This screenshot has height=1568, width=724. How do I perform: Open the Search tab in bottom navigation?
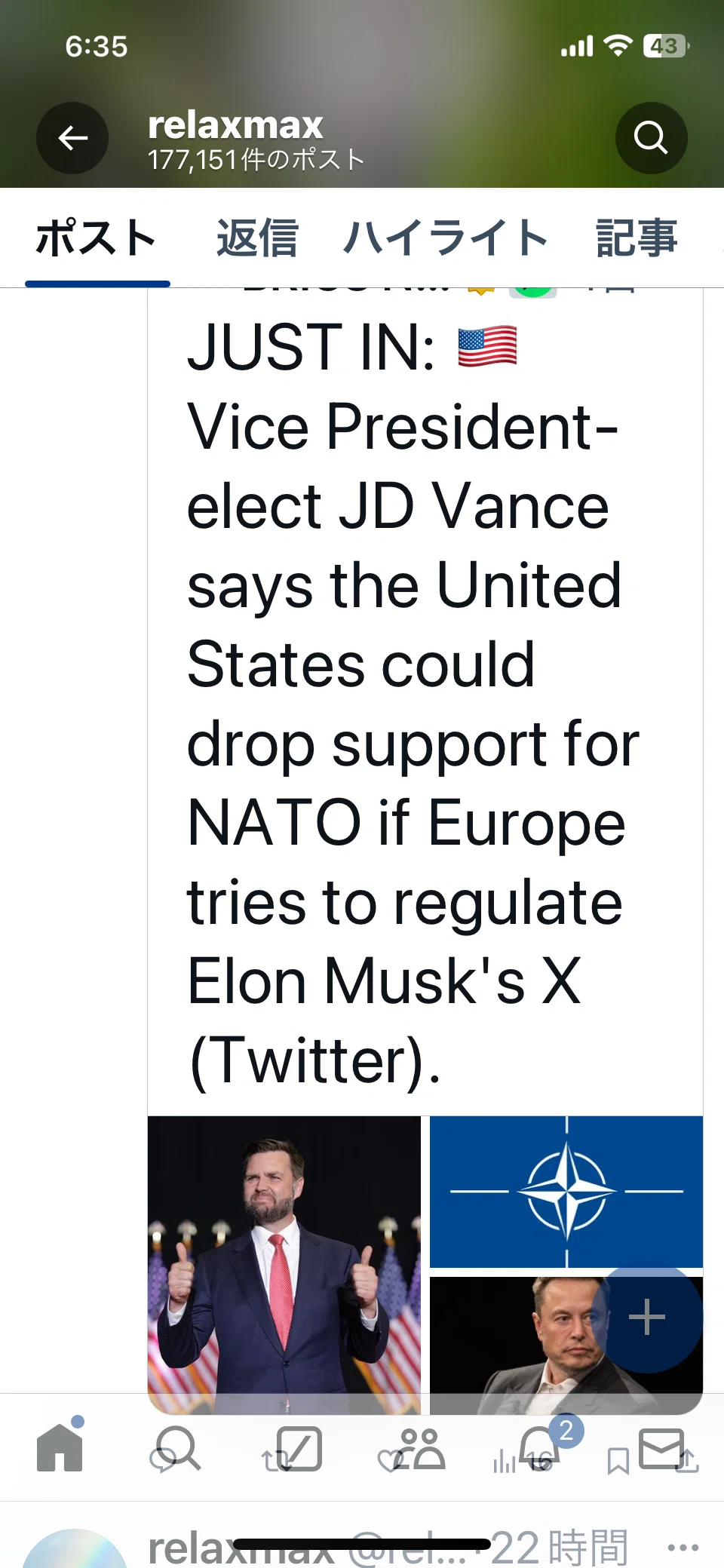pos(177,1448)
